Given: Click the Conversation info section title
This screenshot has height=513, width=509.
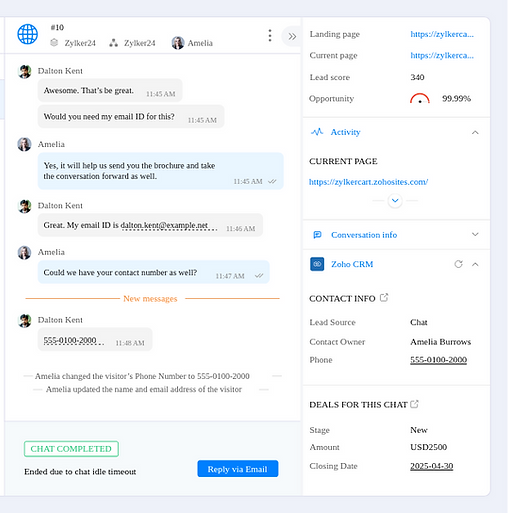Looking at the screenshot, I should click(x=364, y=235).
